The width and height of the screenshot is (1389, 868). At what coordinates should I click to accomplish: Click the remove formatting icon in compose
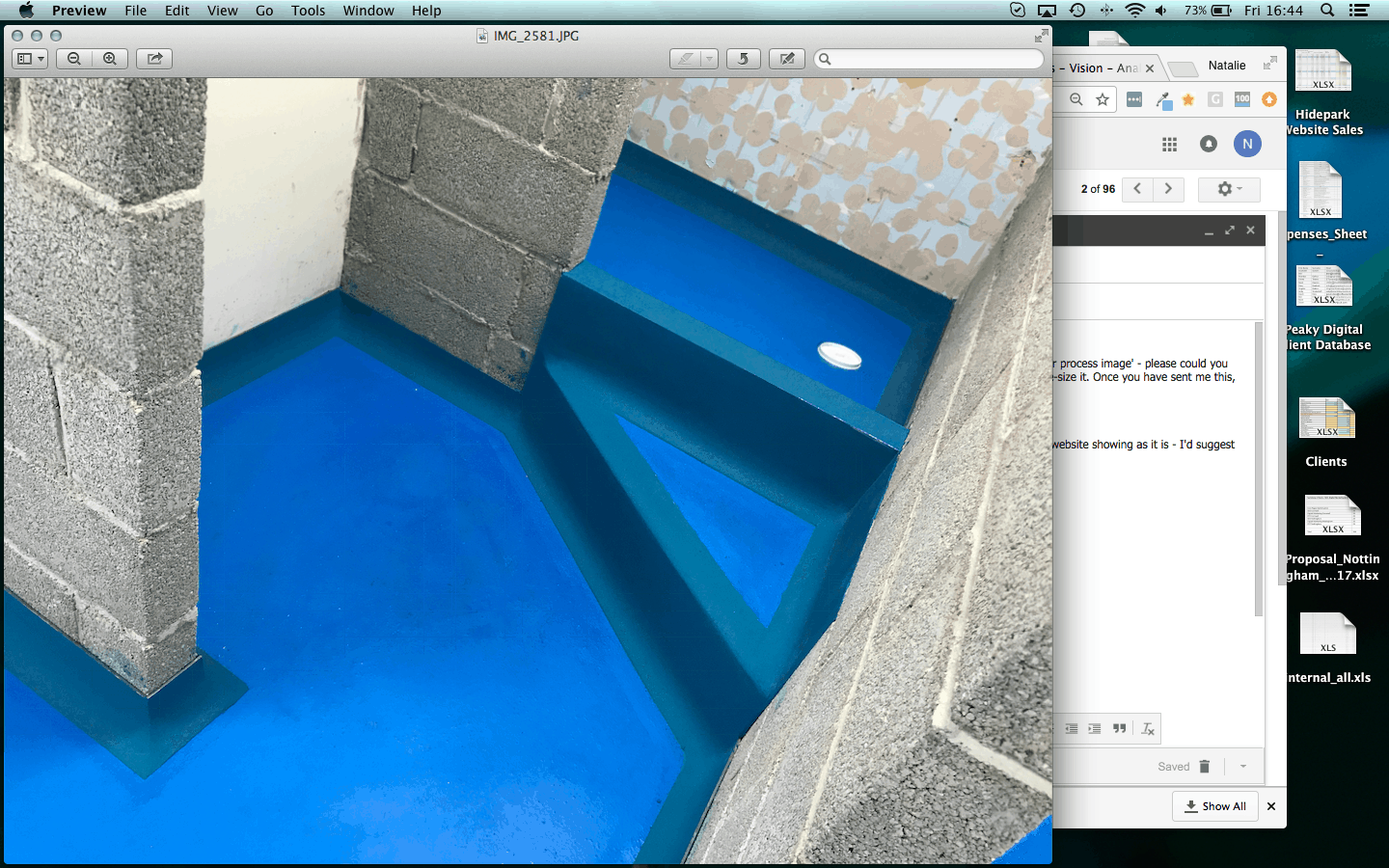click(1148, 729)
